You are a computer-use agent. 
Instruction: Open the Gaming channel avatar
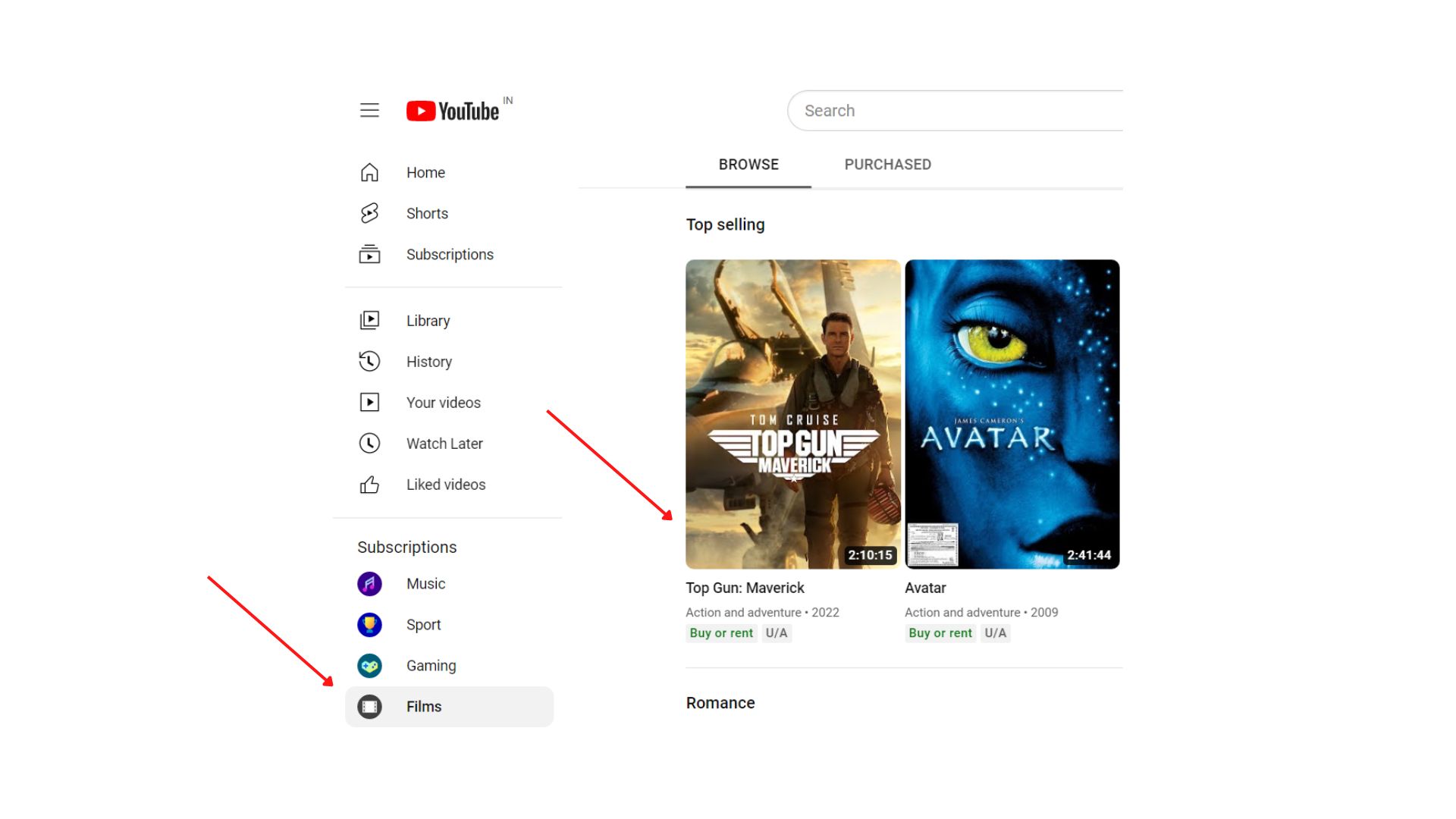point(369,665)
